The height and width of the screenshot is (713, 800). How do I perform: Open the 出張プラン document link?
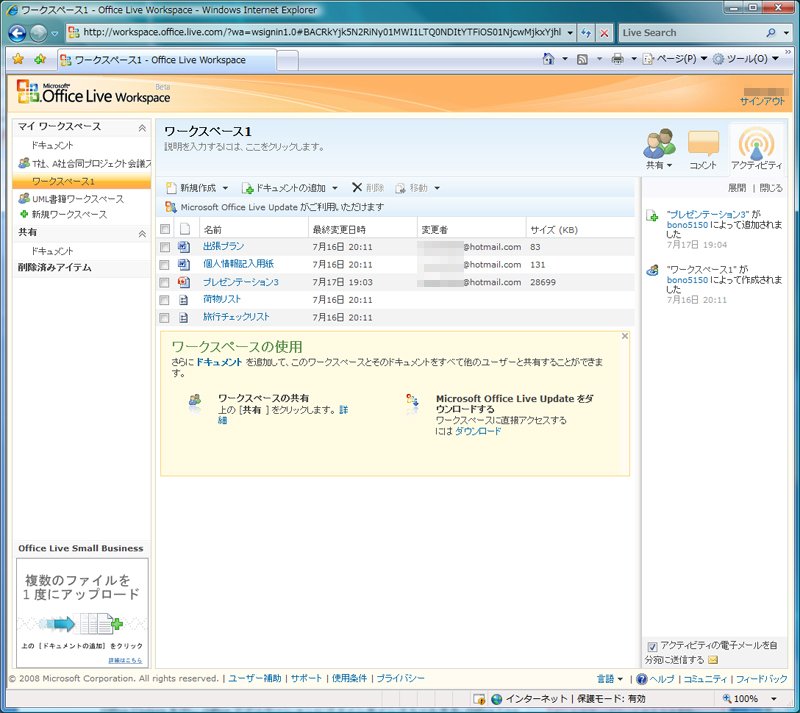pyautogui.click(x=223, y=246)
